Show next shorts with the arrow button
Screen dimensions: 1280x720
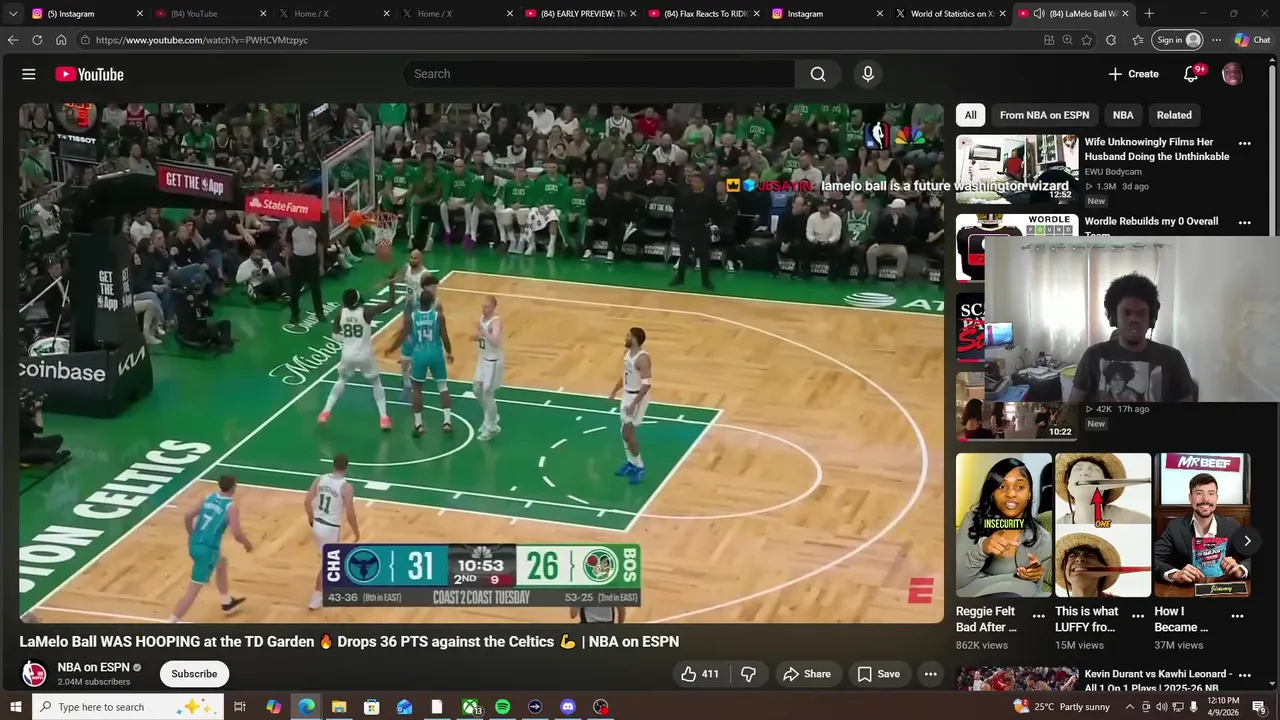[x=1247, y=541]
